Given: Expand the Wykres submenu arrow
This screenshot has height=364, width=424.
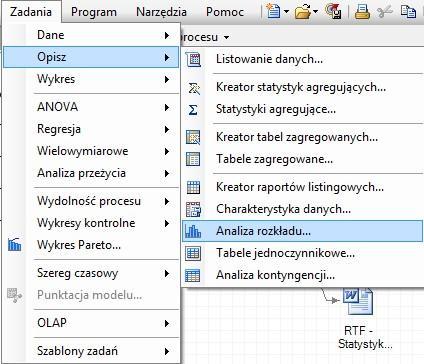Looking at the screenshot, I should [167, 79].
